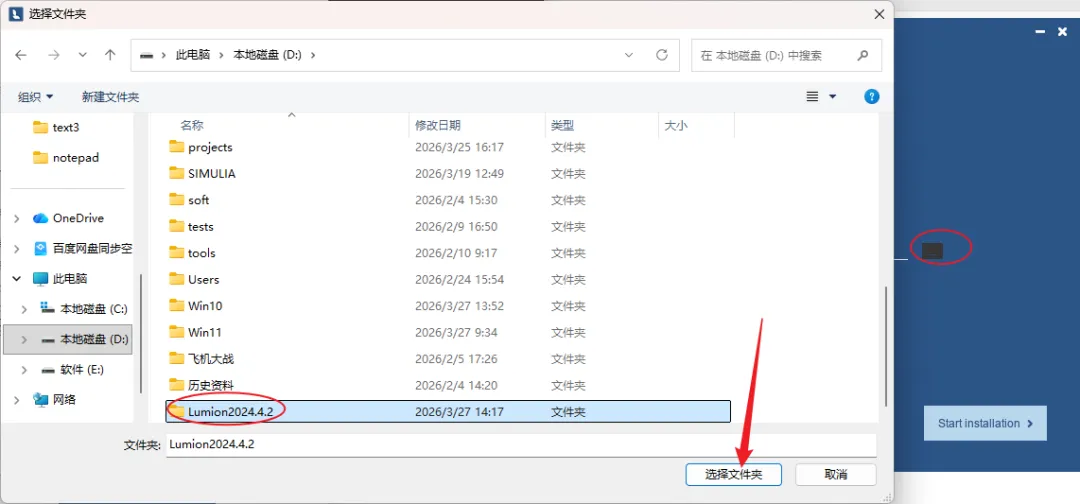Open recent locations chevron dropdown
The height and width of the screenshot is (504, 1080).
click(x=83, y=55)
